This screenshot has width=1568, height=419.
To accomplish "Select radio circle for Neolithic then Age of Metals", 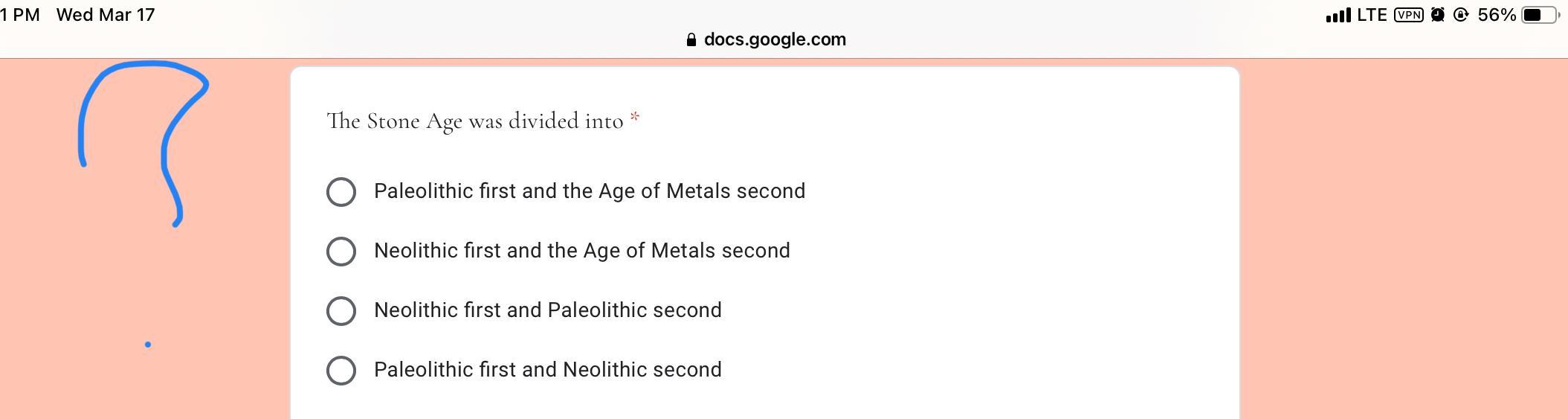I will [x=341, y=252].
